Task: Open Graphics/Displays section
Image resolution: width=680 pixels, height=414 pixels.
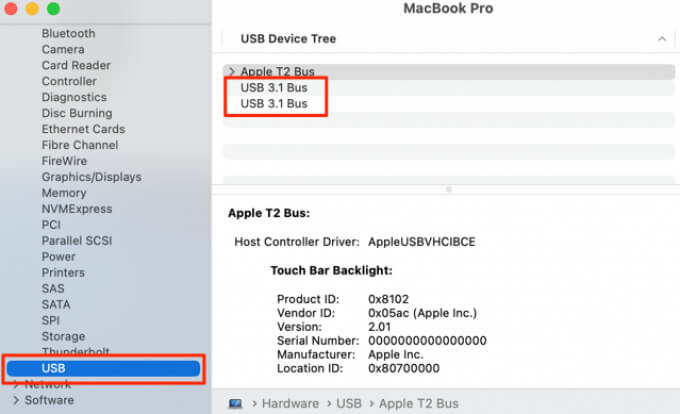Action: [92, 177]
